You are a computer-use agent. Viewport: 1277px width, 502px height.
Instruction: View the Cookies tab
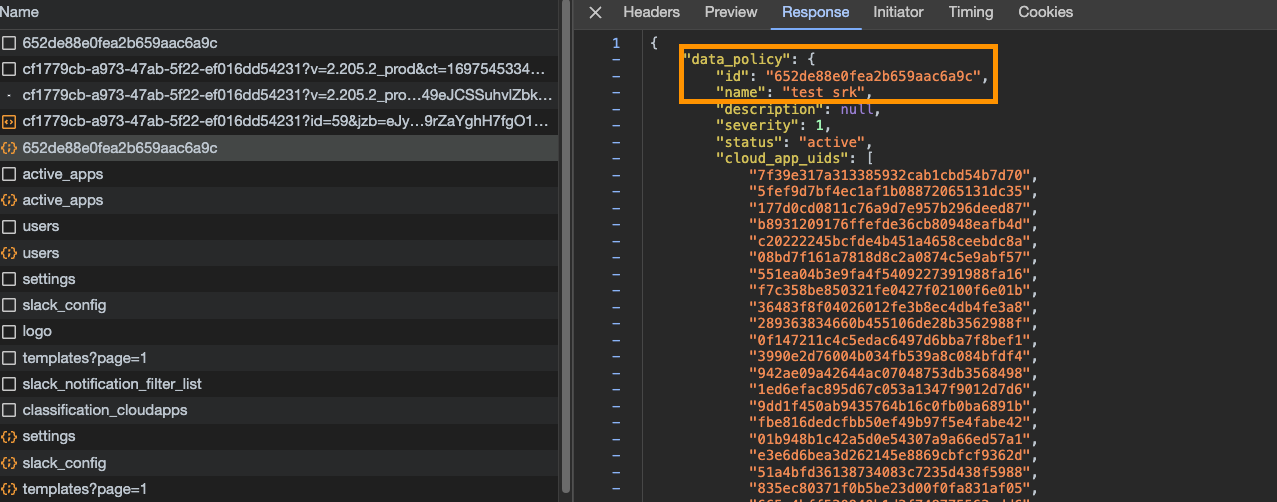1045,13
